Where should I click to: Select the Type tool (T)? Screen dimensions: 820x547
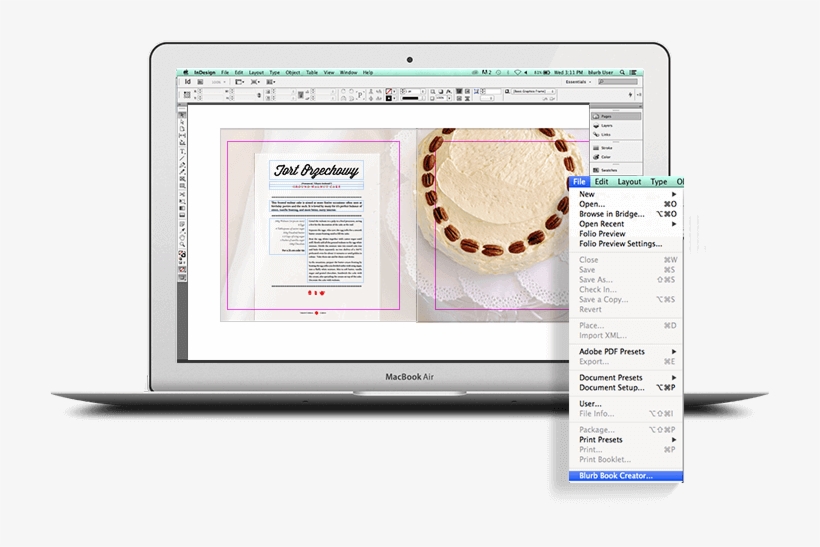(x=182, y=151)
